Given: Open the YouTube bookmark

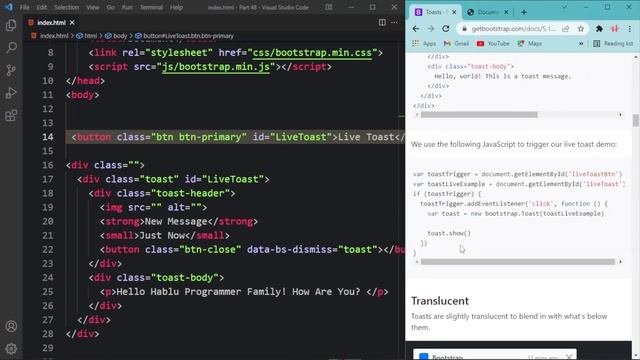Looking at the screenshot, I should 493,43.
